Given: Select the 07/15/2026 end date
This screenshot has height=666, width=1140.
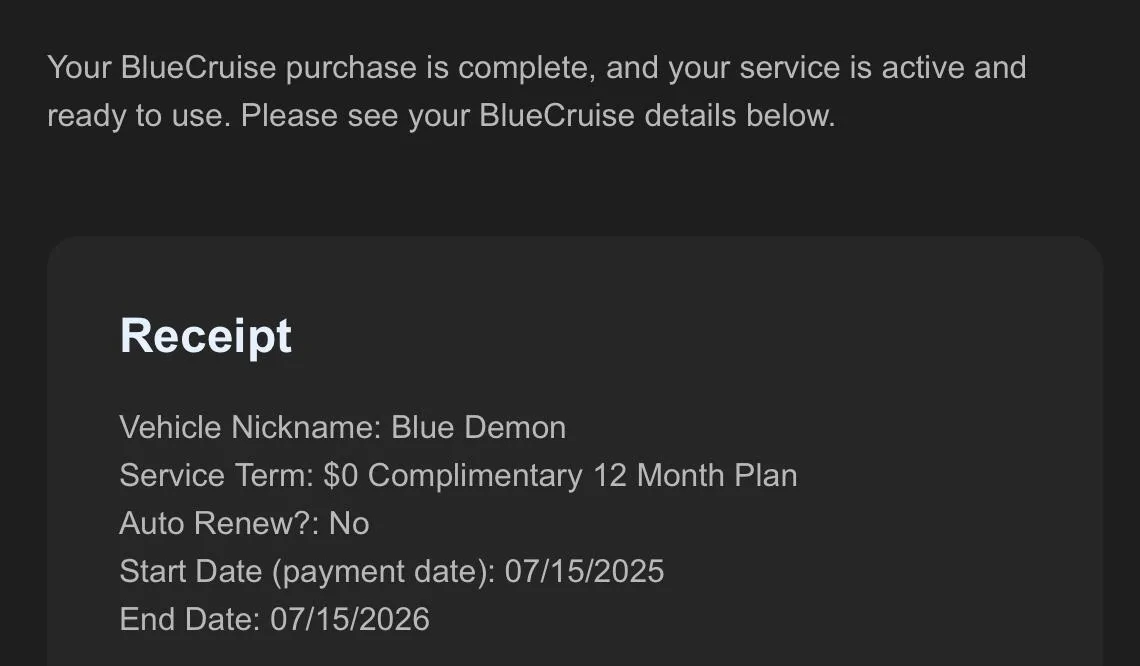Looking at the screenshot, I should (x=350, y=619).
